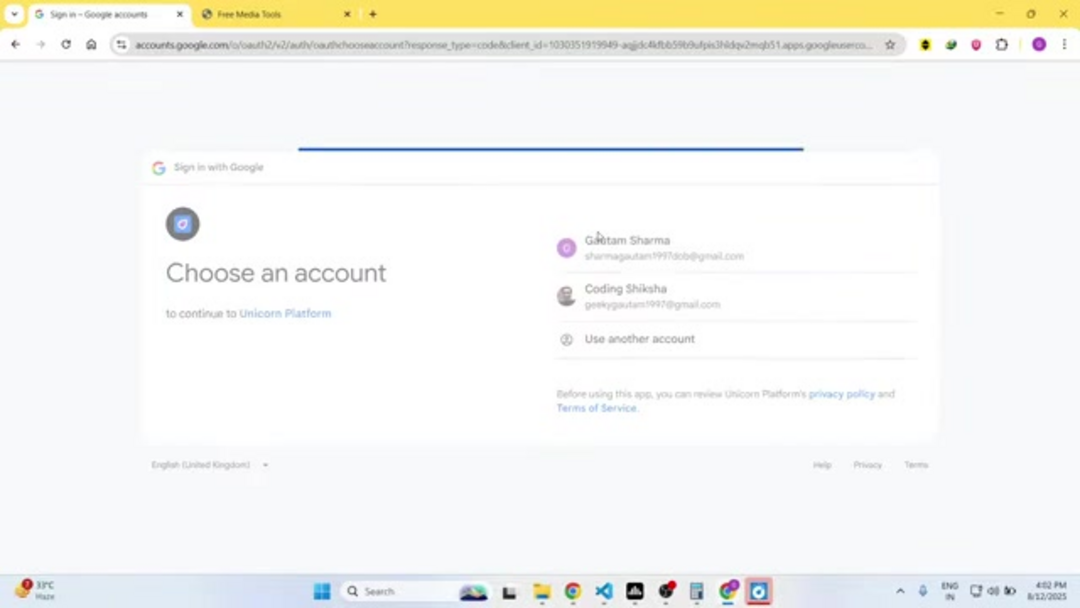Image resolution: width=1080 pixels, height=608 pixels.
Task: Select Use another account
Action: point(639,339)
